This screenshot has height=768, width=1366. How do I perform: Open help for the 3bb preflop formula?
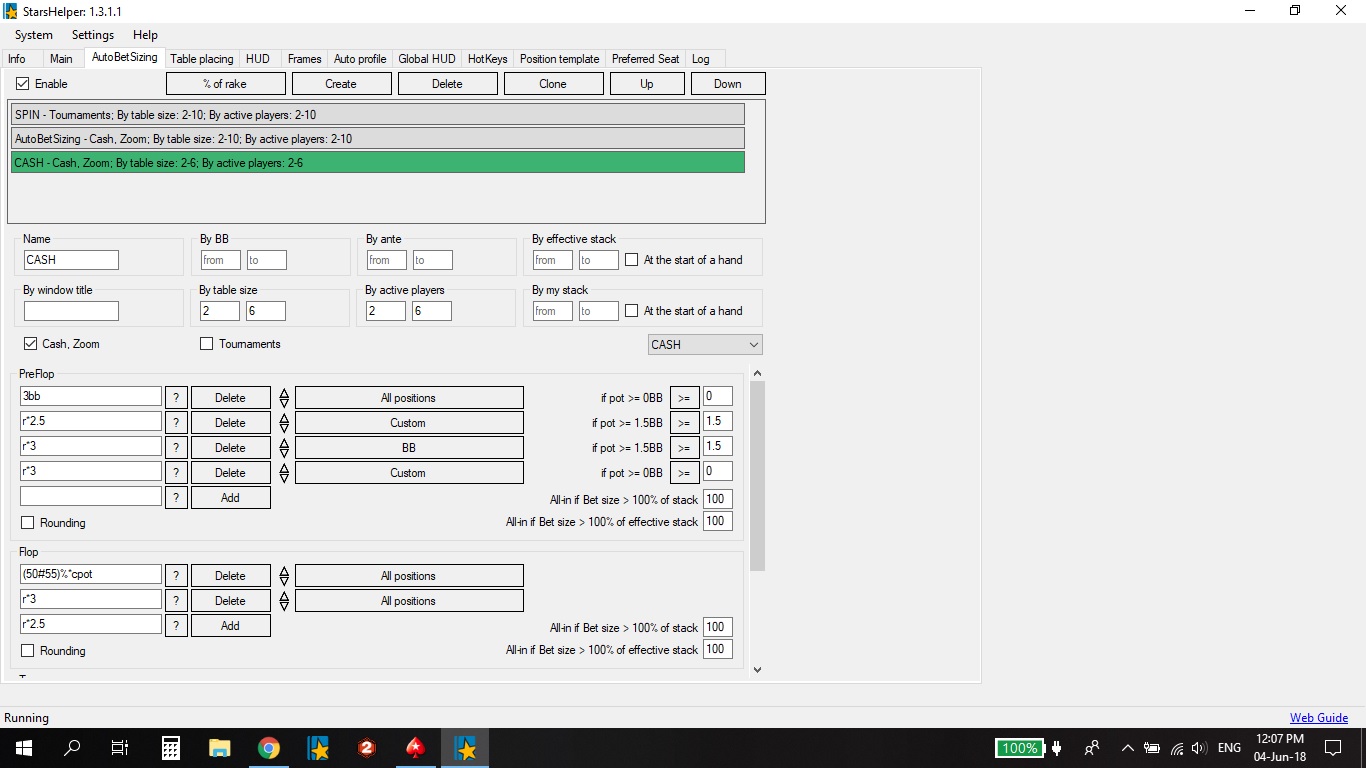point(176,398)
